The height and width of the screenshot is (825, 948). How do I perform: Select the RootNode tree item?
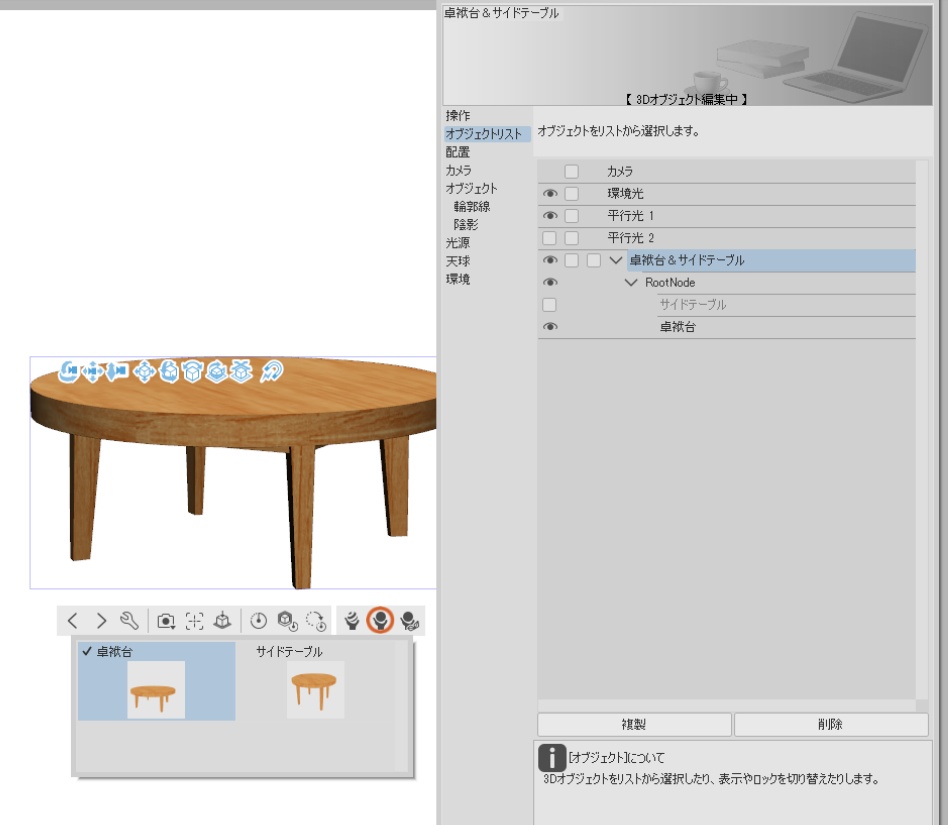670,282
